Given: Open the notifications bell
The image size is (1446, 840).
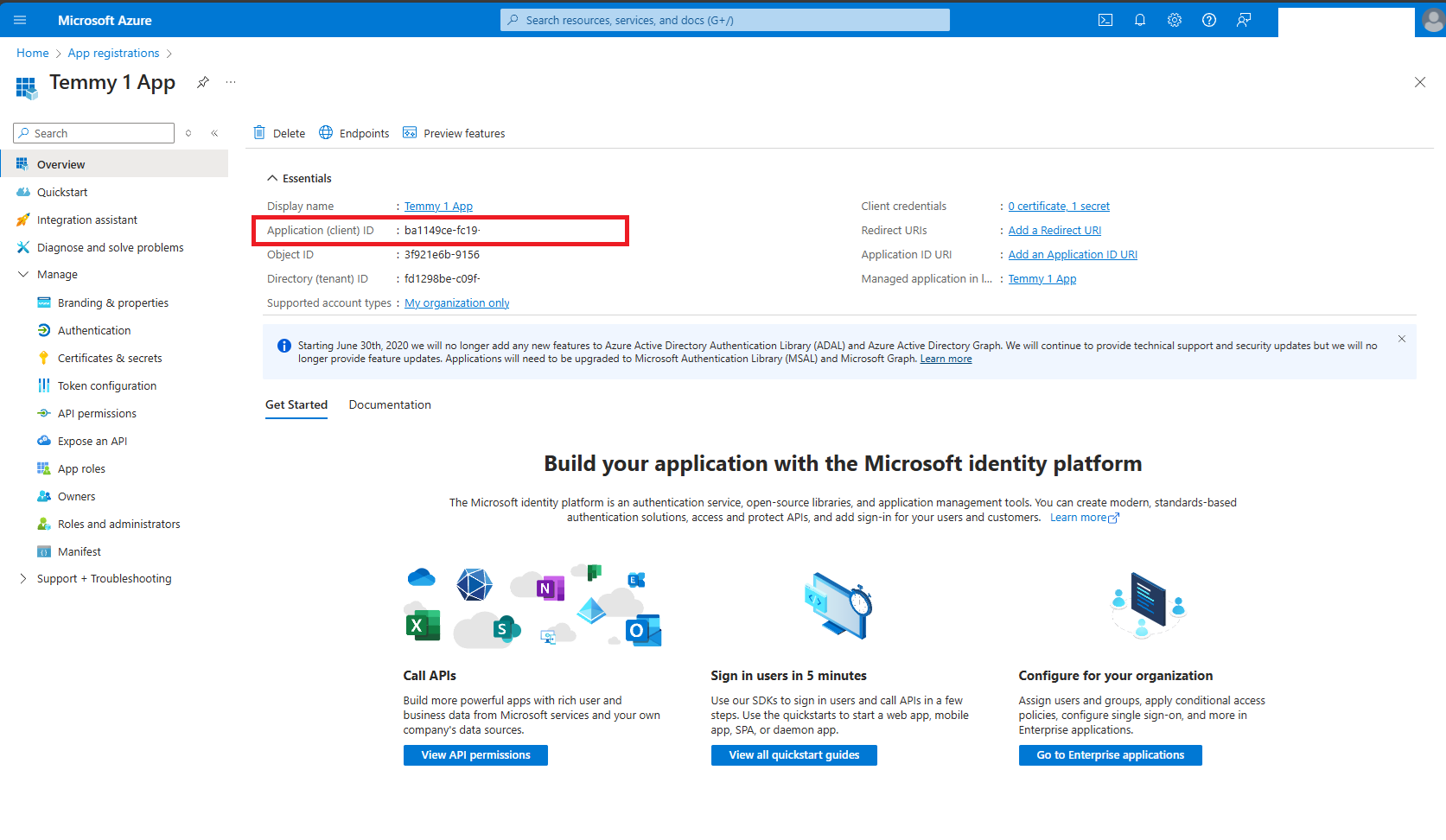Looking at the screenshot, I should pyautogui.click(x=1140, y=20).
